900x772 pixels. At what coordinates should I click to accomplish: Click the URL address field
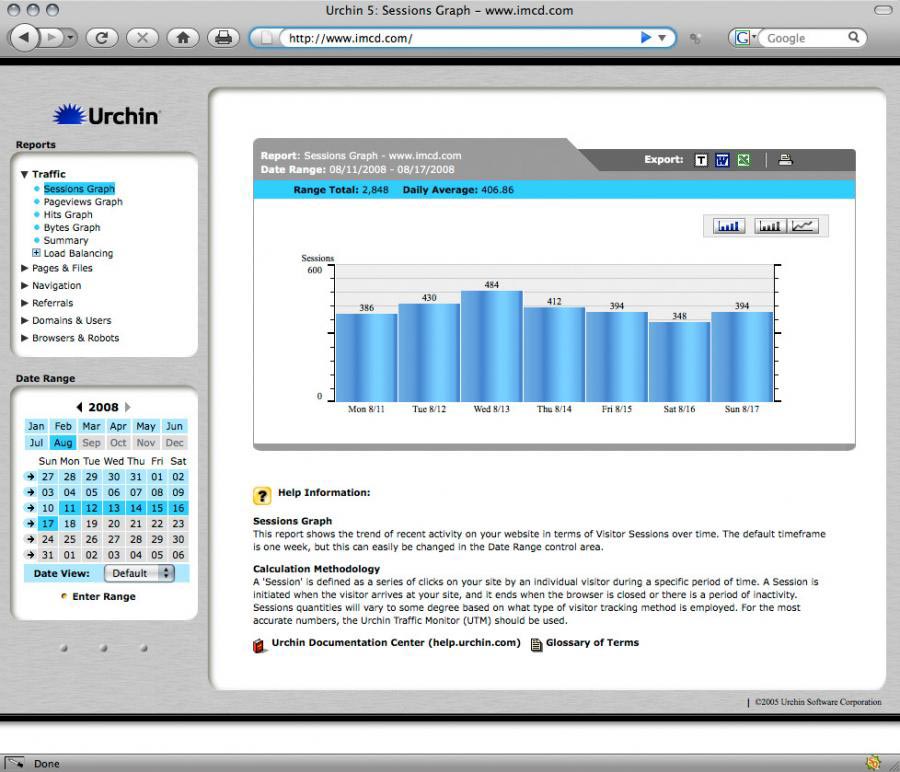tap(459, 38)
